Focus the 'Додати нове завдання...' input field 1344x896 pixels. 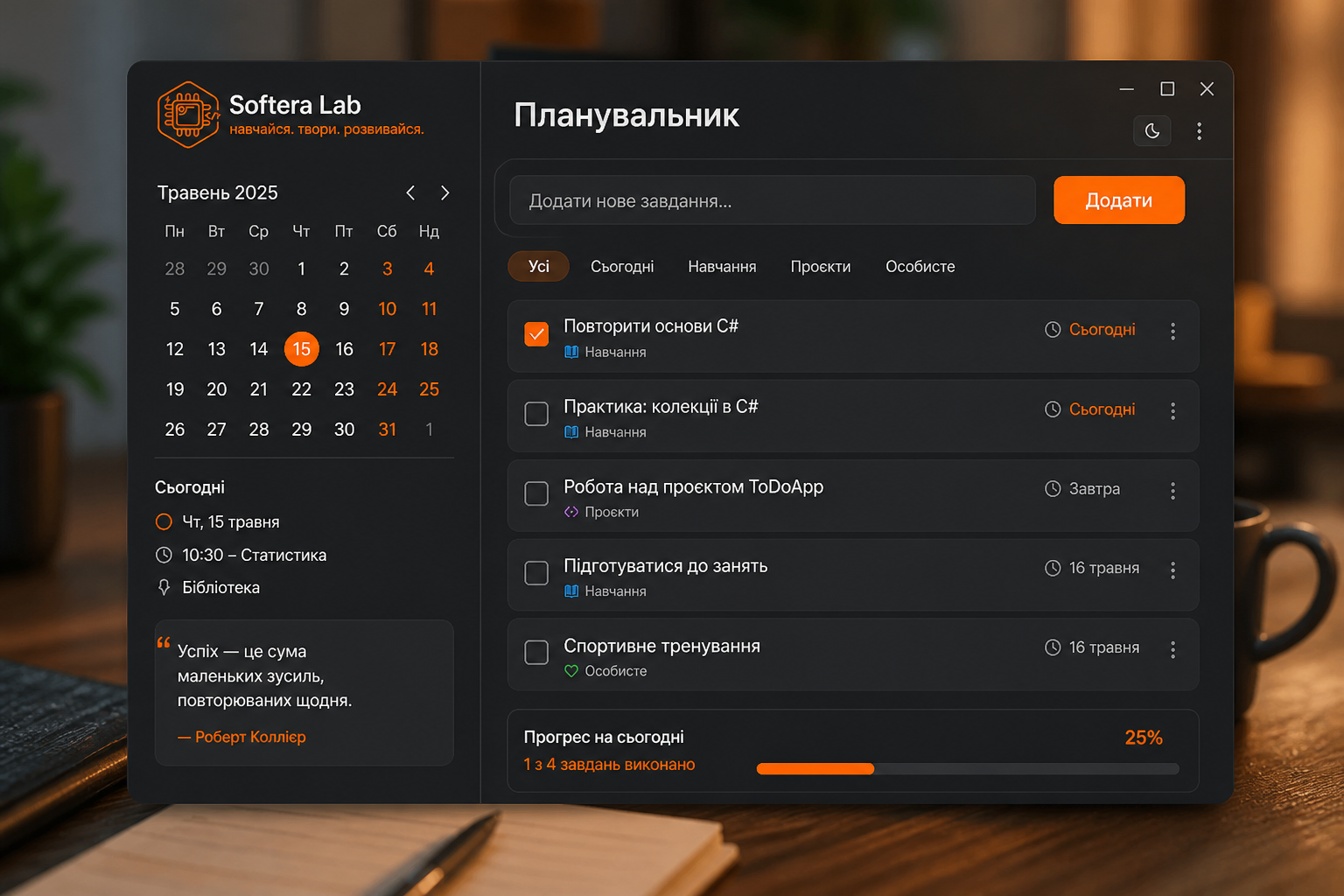tap(773, 200)
